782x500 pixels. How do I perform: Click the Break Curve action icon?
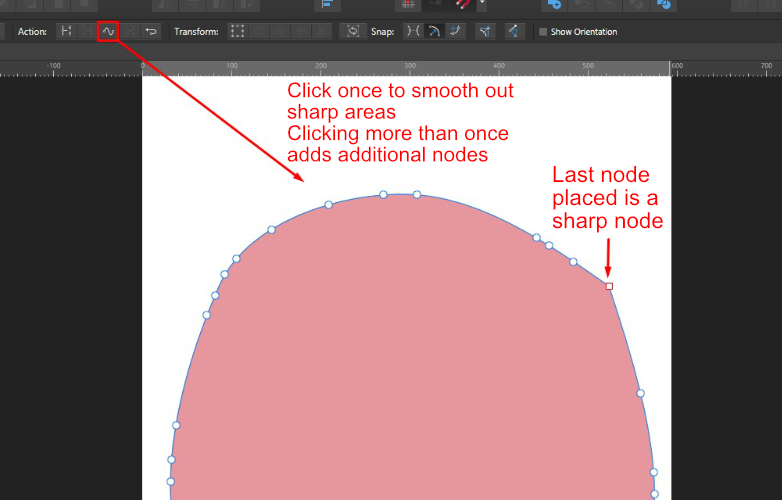pos(66,31)
